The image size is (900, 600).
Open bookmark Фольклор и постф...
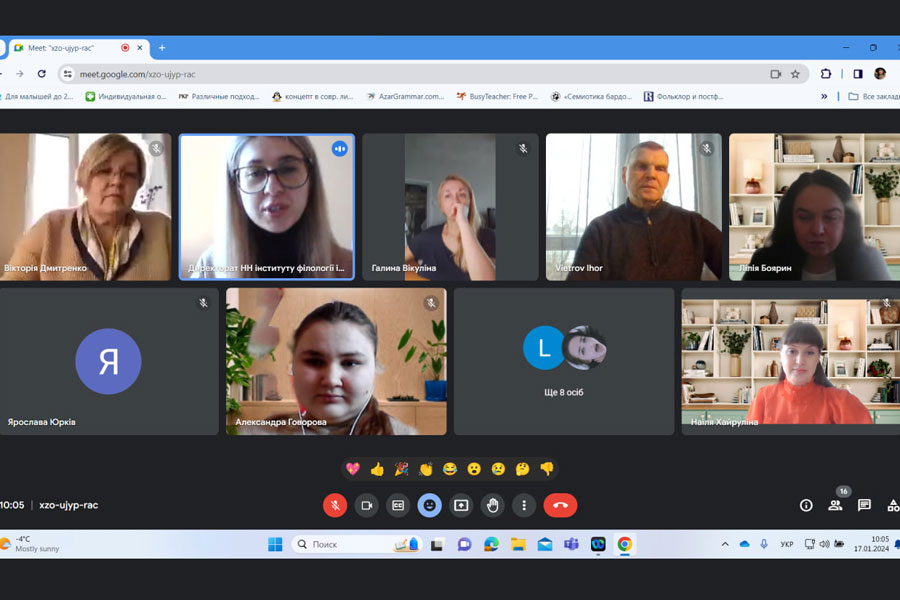[x=684, y=96]
